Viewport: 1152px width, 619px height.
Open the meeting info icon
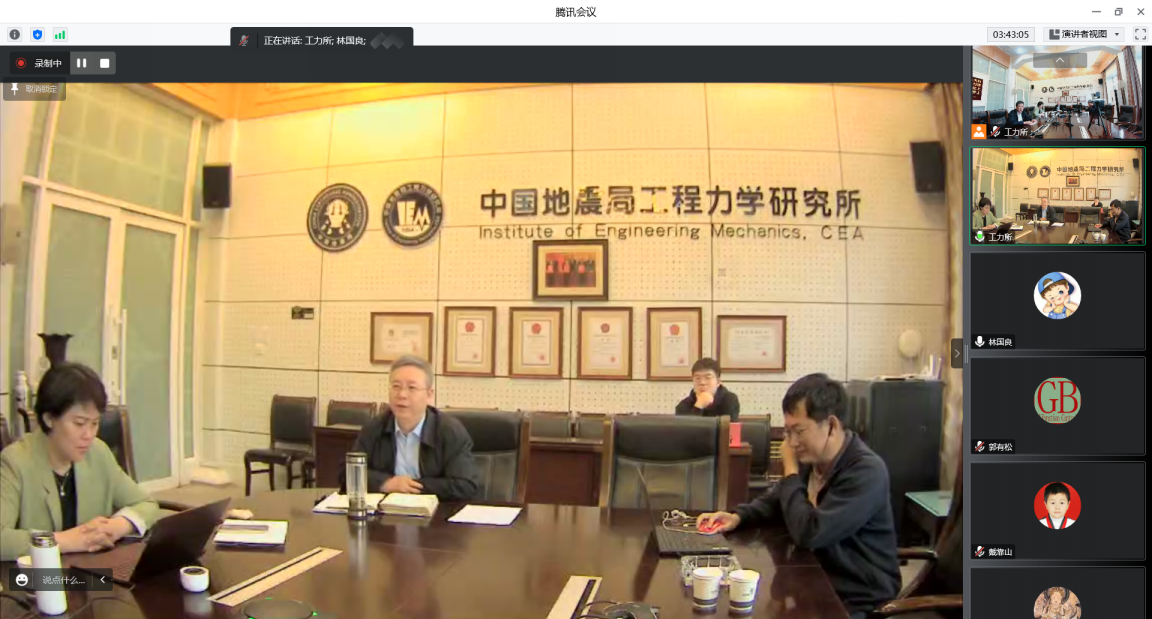click(x=15, y=34)
